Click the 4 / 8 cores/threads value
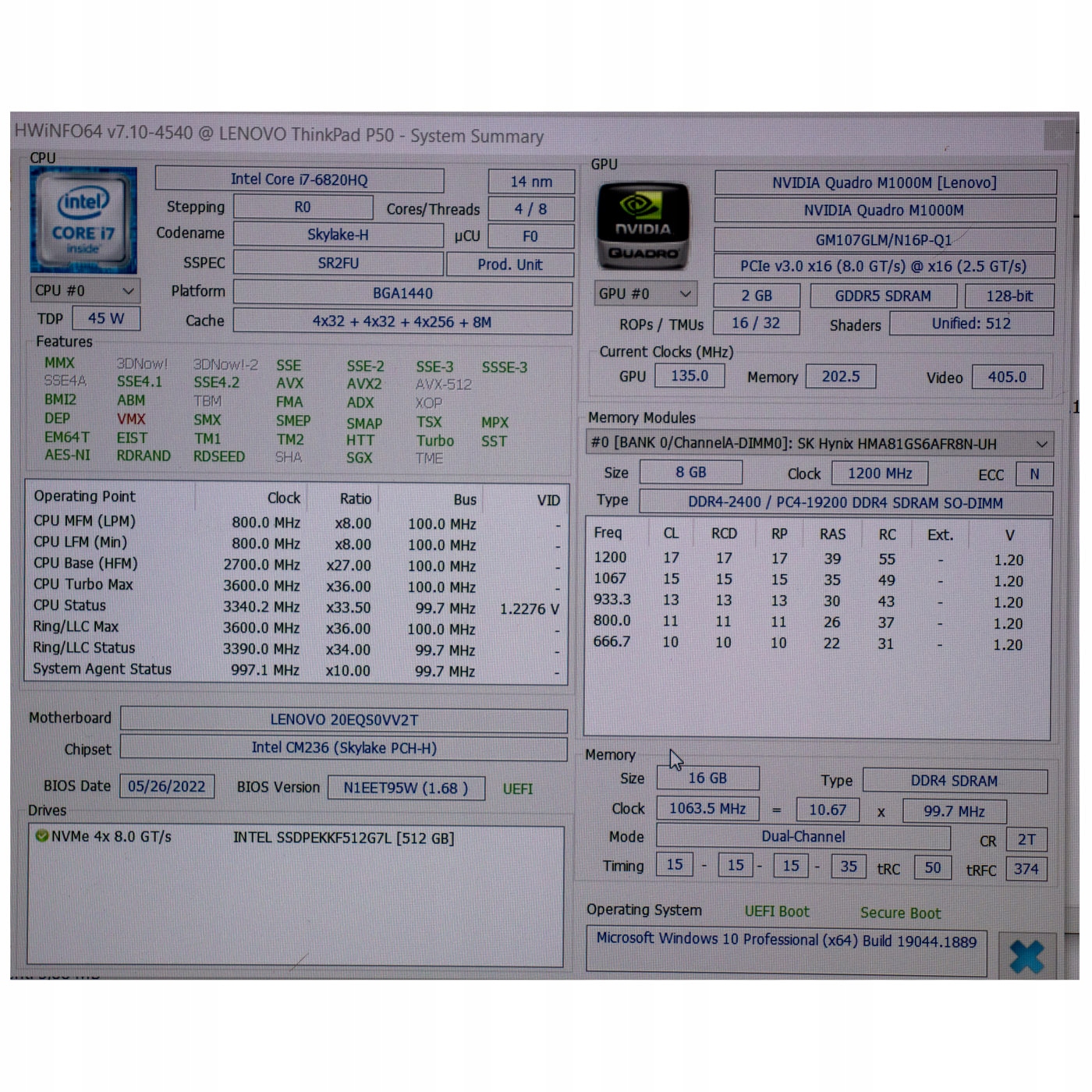This screenshot has height=1092, width=1092. [x=530, y=209]
